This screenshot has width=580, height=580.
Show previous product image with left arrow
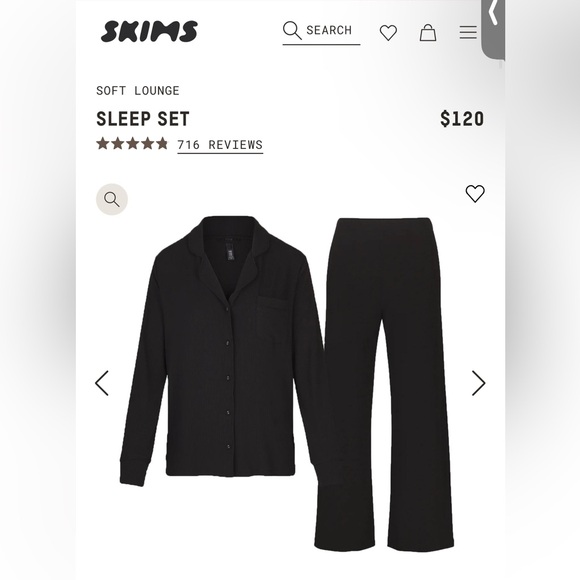tap(102, 383)
